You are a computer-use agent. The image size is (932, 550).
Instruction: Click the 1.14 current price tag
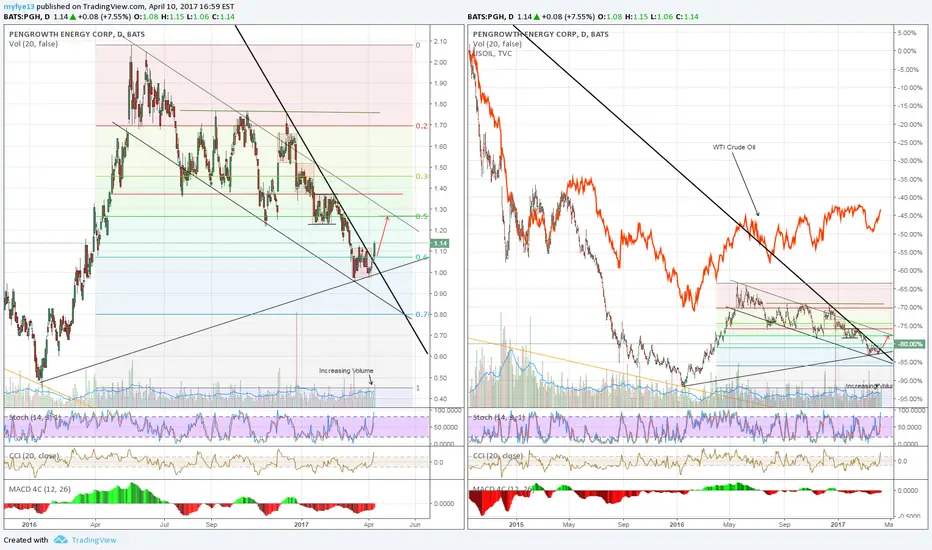click(x=440, y=243)
